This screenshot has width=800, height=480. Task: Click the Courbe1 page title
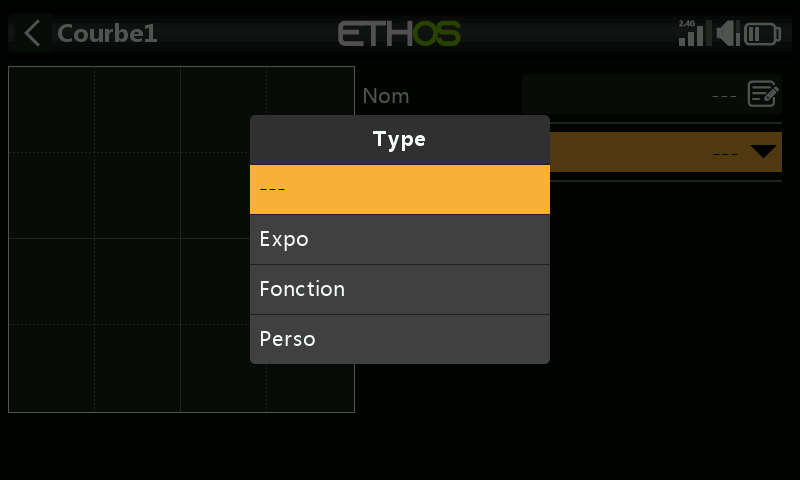pos(107,34)
